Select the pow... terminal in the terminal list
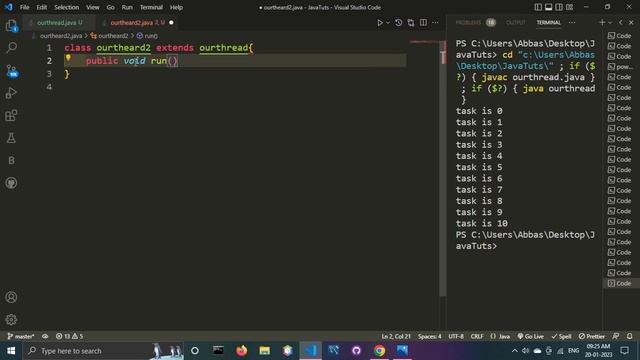 pyautogui.click(x=620, y=67)
